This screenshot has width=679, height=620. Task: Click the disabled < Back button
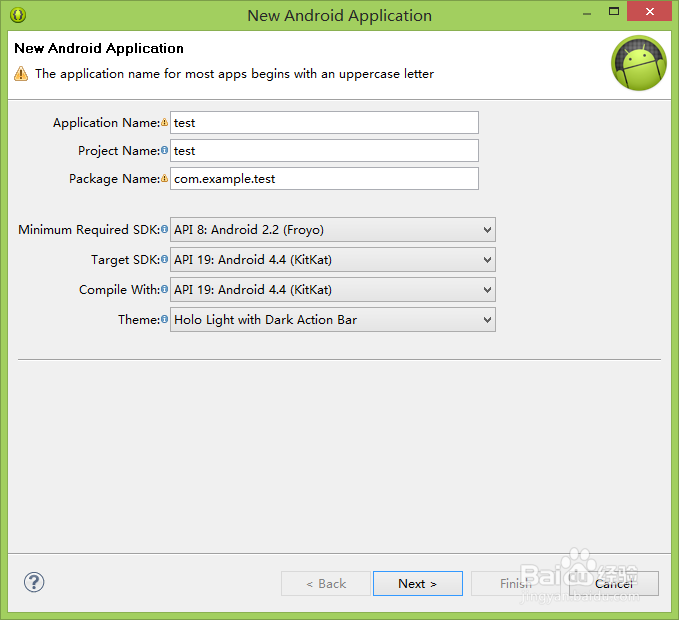(326, 584)
